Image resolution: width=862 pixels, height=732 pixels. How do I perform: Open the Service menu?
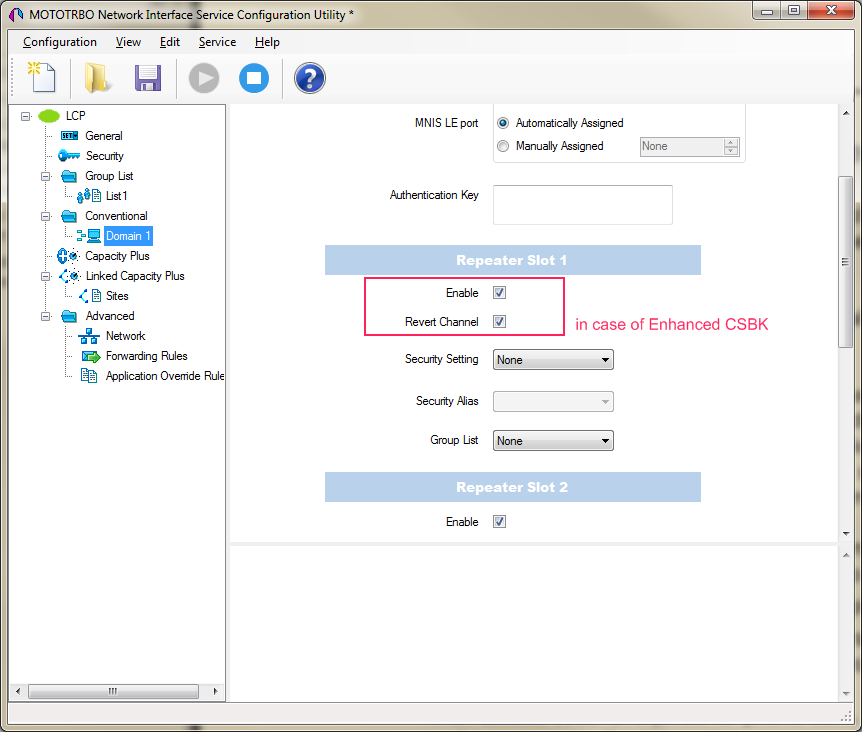coord(217,42)
